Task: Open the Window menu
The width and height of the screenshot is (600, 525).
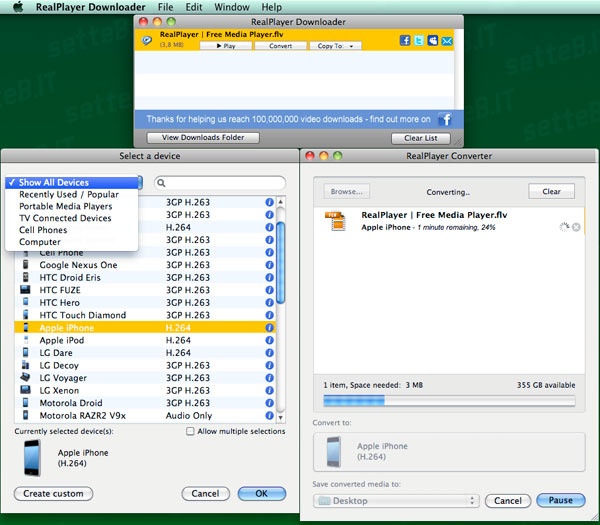Action: (232, 7)
